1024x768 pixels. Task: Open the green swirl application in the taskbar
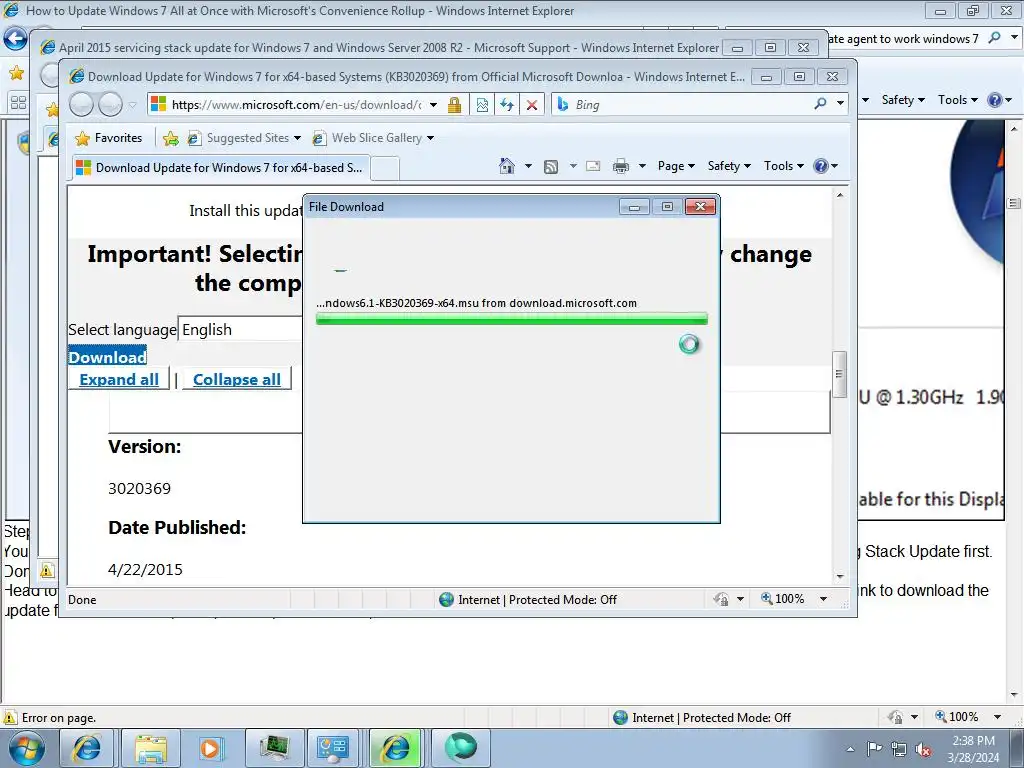coord(460,748)
